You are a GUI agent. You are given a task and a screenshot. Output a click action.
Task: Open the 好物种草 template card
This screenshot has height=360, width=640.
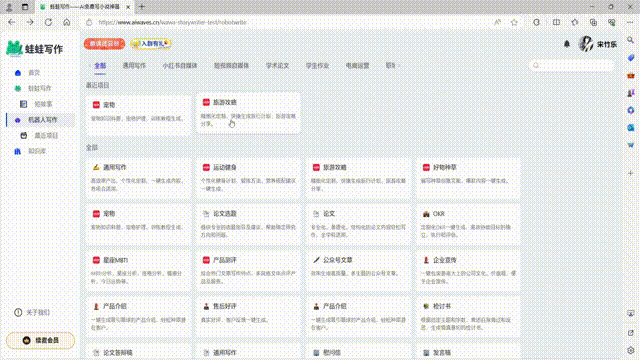(x=468, y=178)
